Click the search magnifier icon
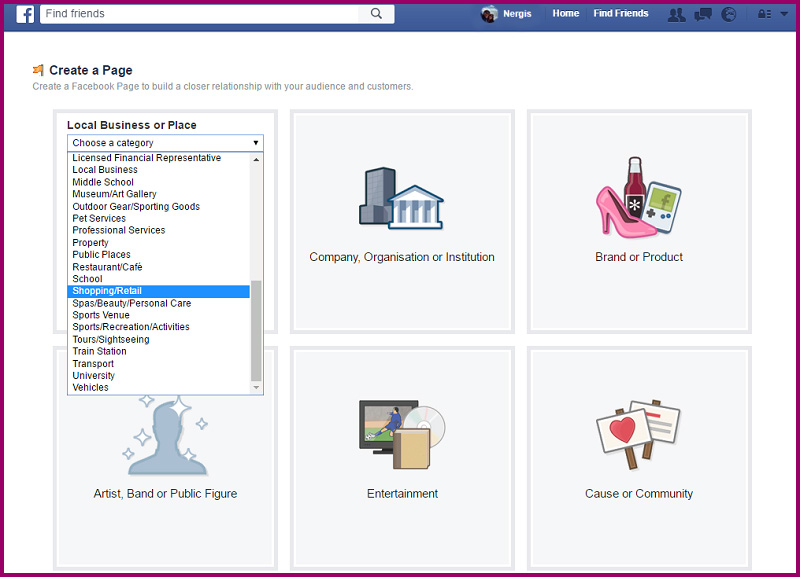This screenshot has height=577, width=800. point(376,14)
